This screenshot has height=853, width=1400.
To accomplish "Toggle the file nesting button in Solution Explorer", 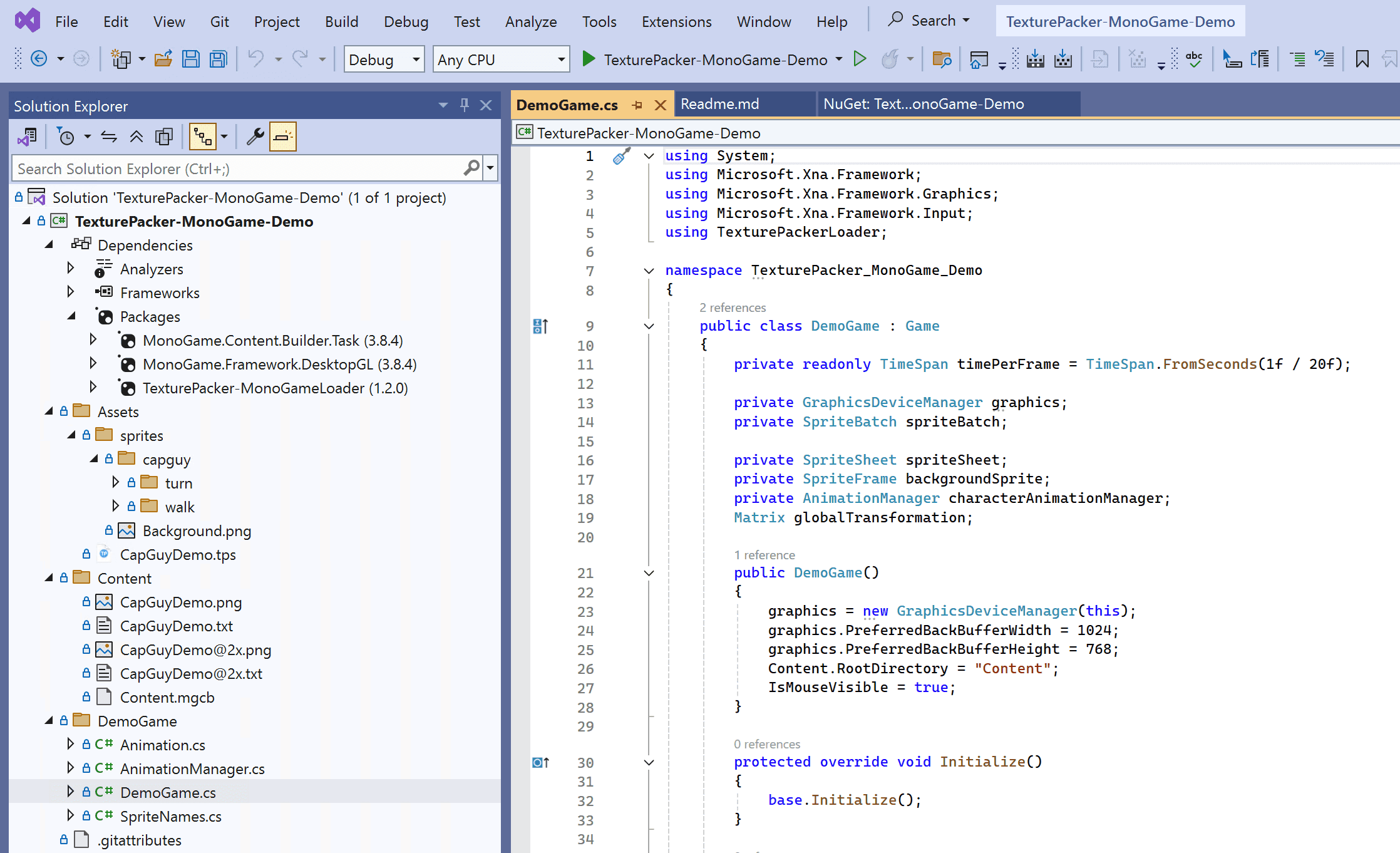I will (x=202, y=137).
